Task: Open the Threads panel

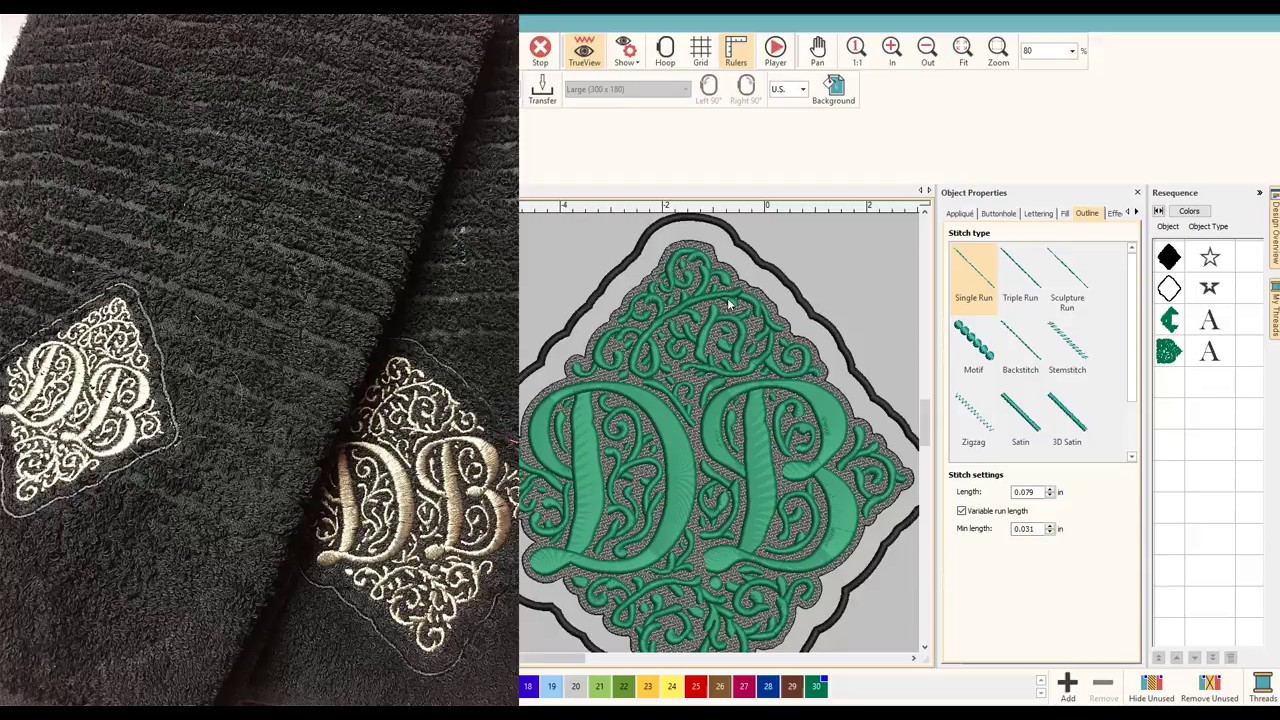Action: [1262, 686]
